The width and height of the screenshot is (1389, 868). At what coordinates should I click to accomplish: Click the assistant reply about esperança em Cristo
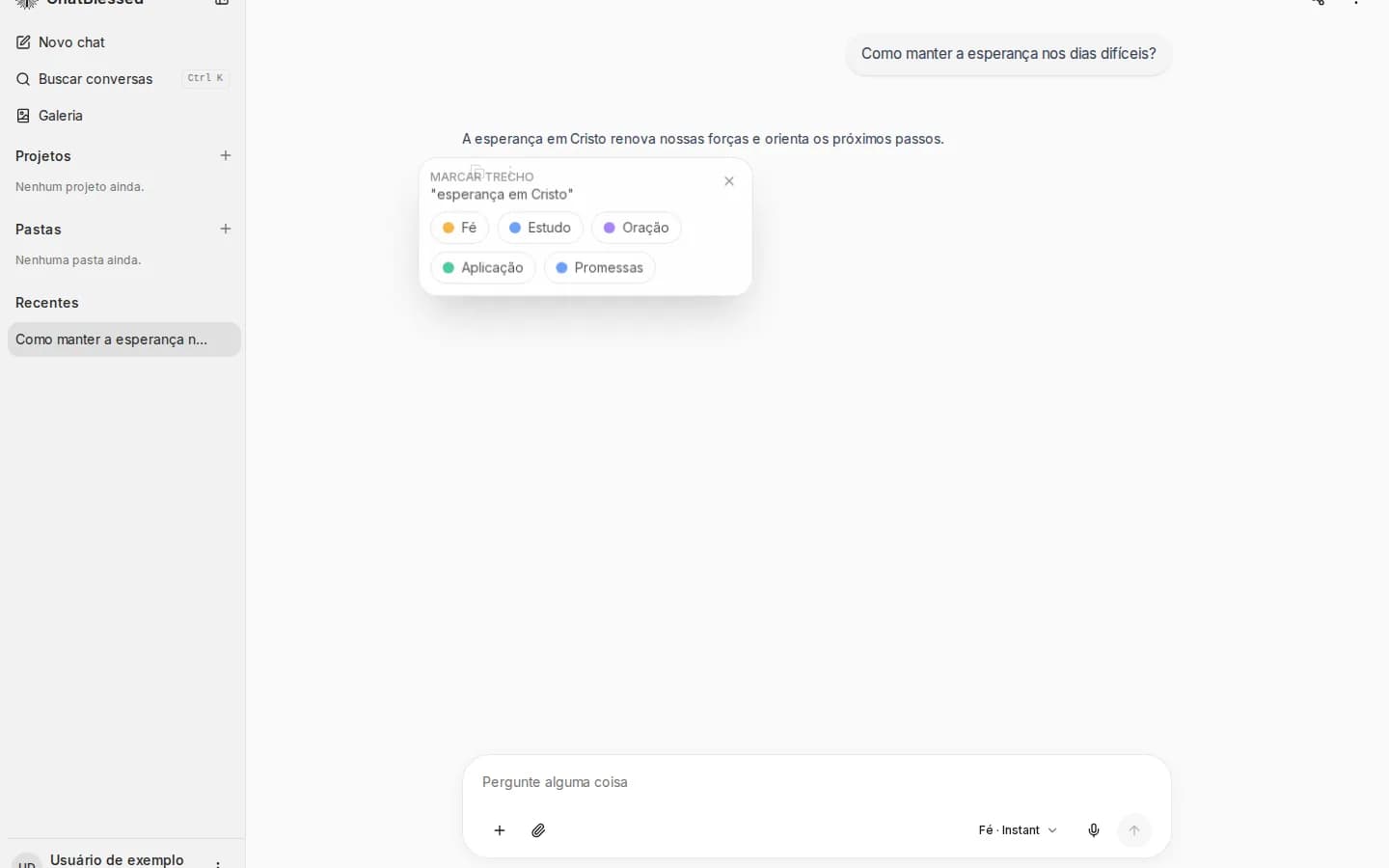702,139
